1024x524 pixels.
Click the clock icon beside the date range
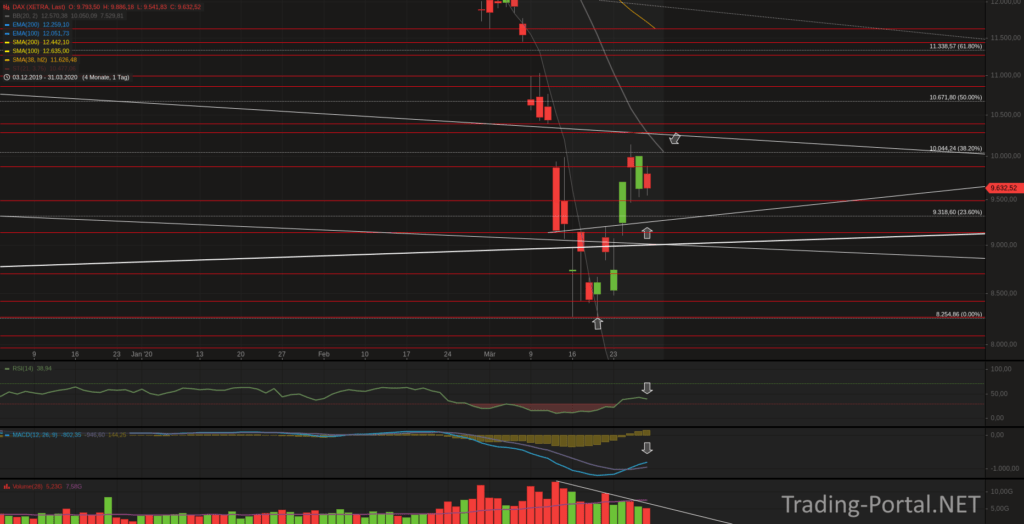(6, 77)
